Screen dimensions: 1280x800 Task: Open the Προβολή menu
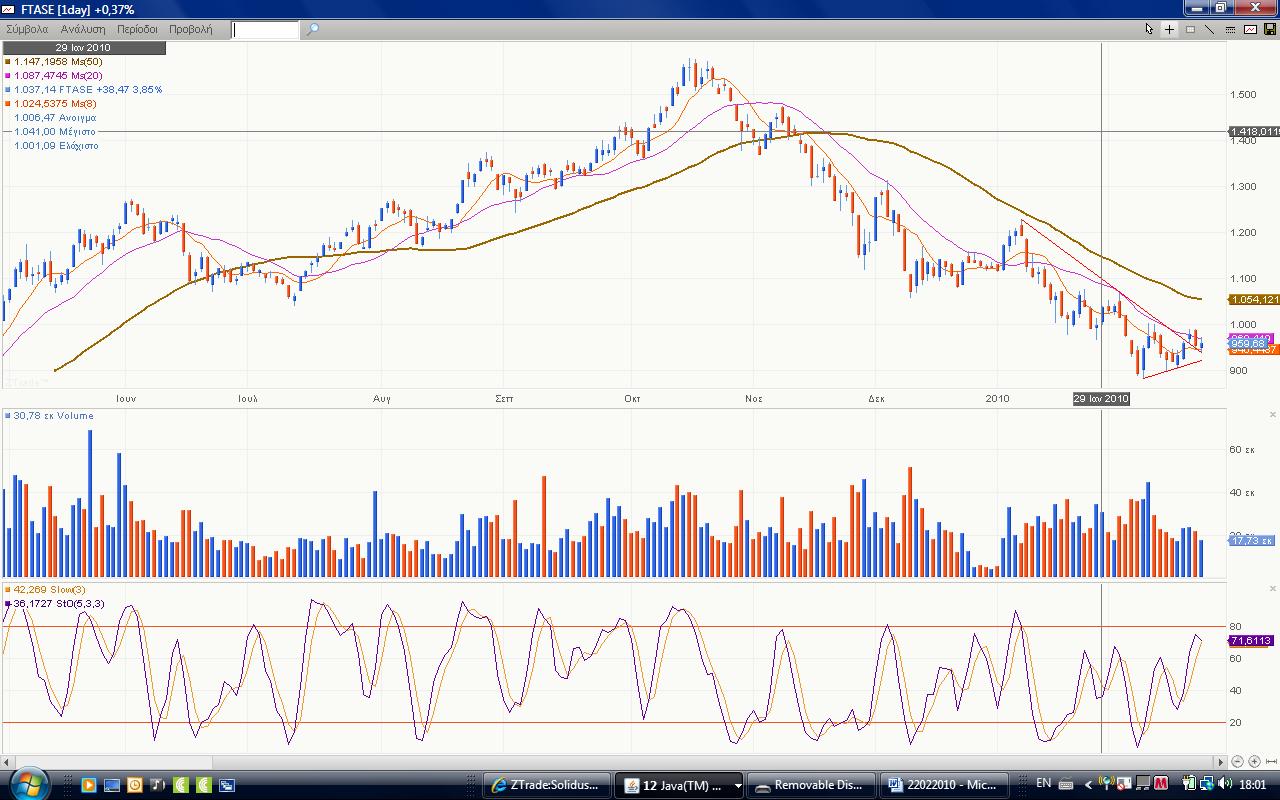tap(191, 30)
